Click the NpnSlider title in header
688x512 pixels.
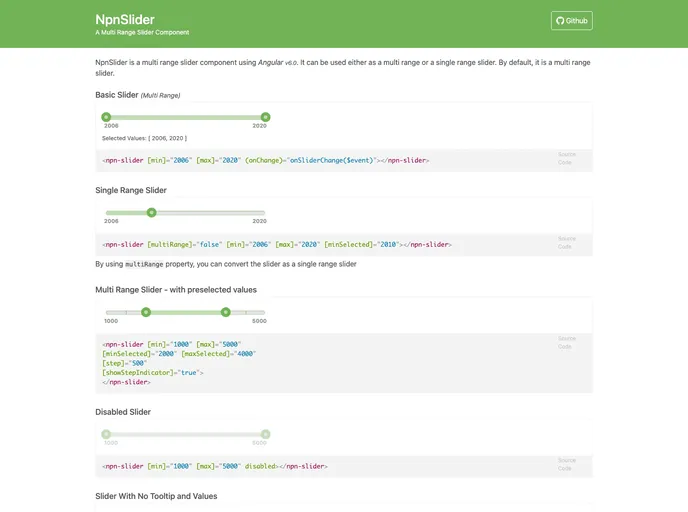pos(125,20)
